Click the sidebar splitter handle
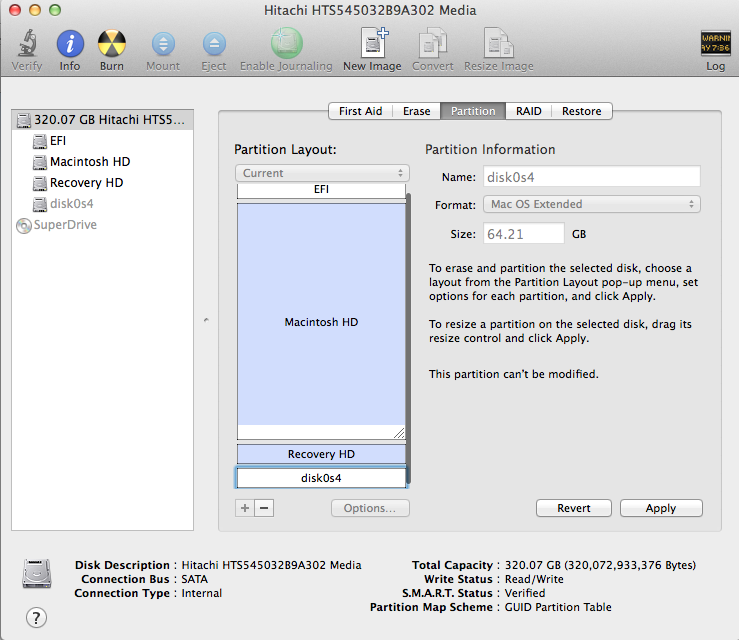The width and height of the screenshot is (739, 640). pos(206,320)
